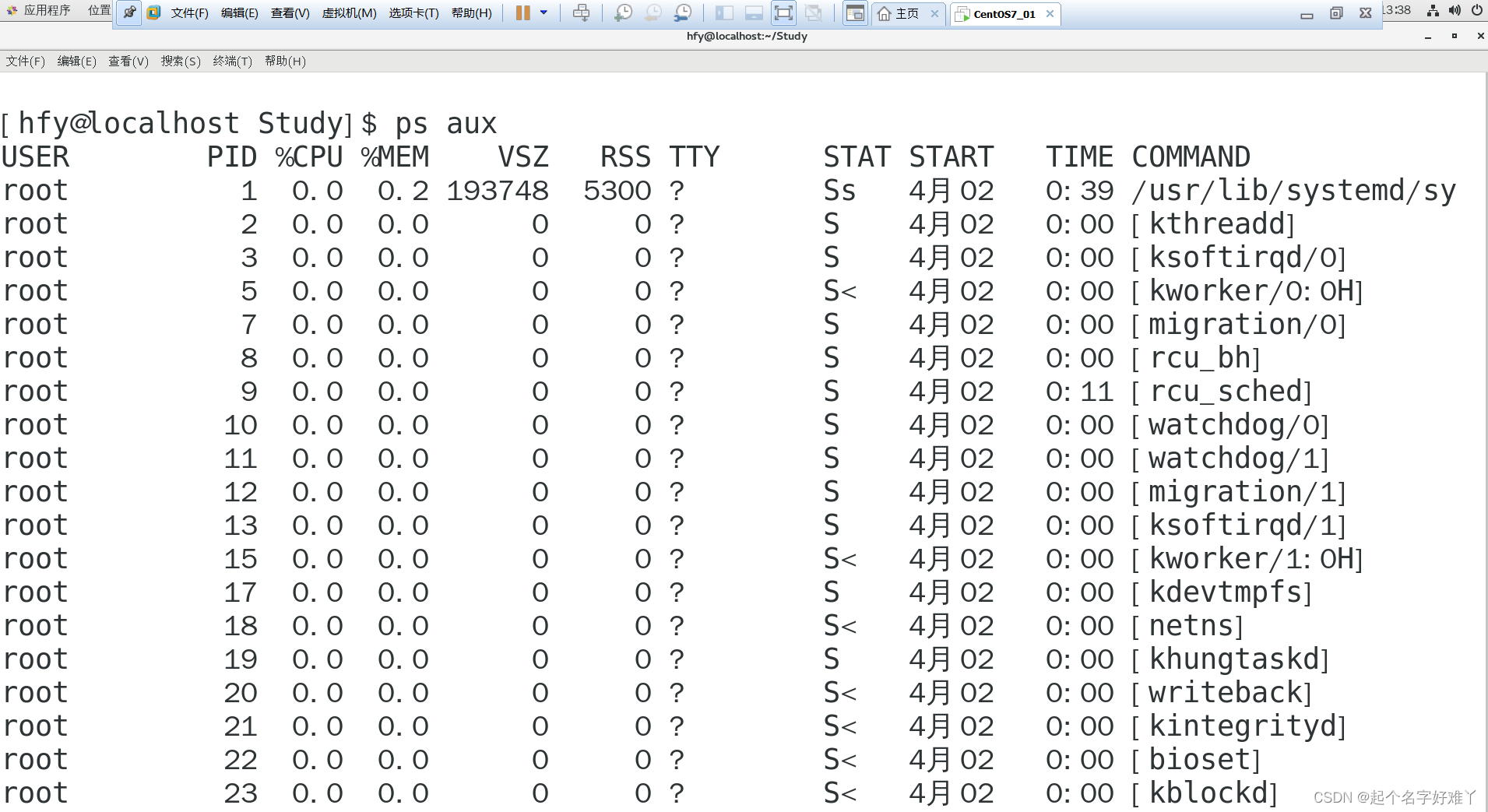Click the clock showing 13:38
1488x812 pixels.
coord(1398,10)
